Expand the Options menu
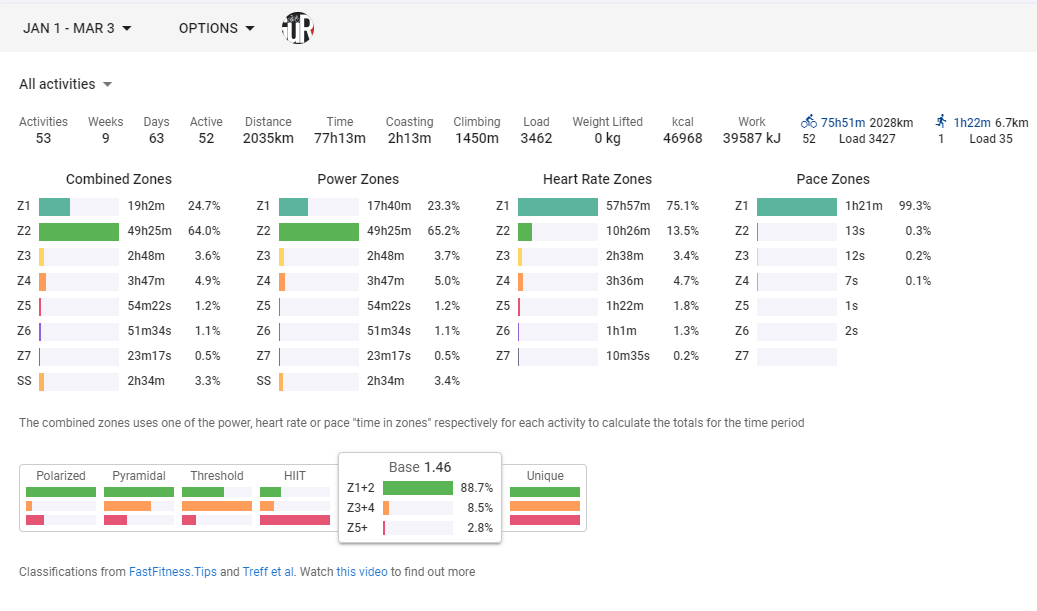 (216, 28)
